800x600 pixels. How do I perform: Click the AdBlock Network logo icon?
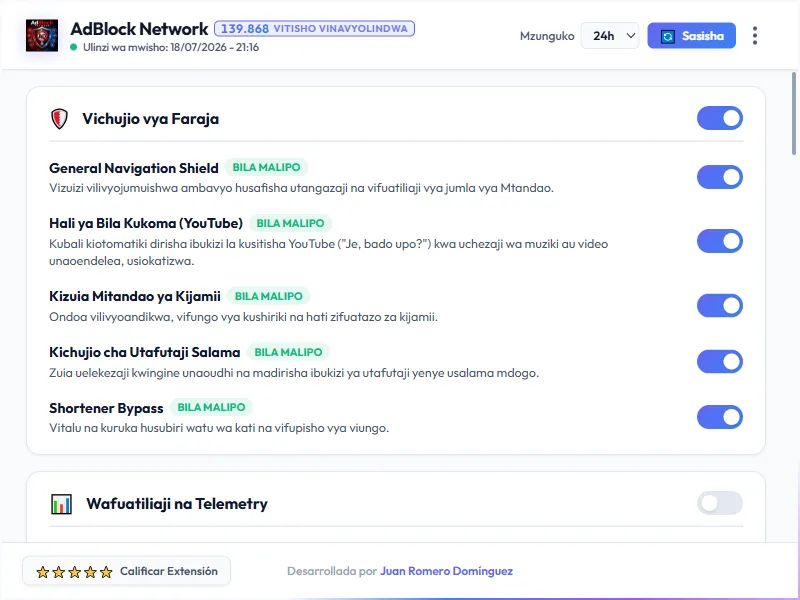click(x=42, y=35)
